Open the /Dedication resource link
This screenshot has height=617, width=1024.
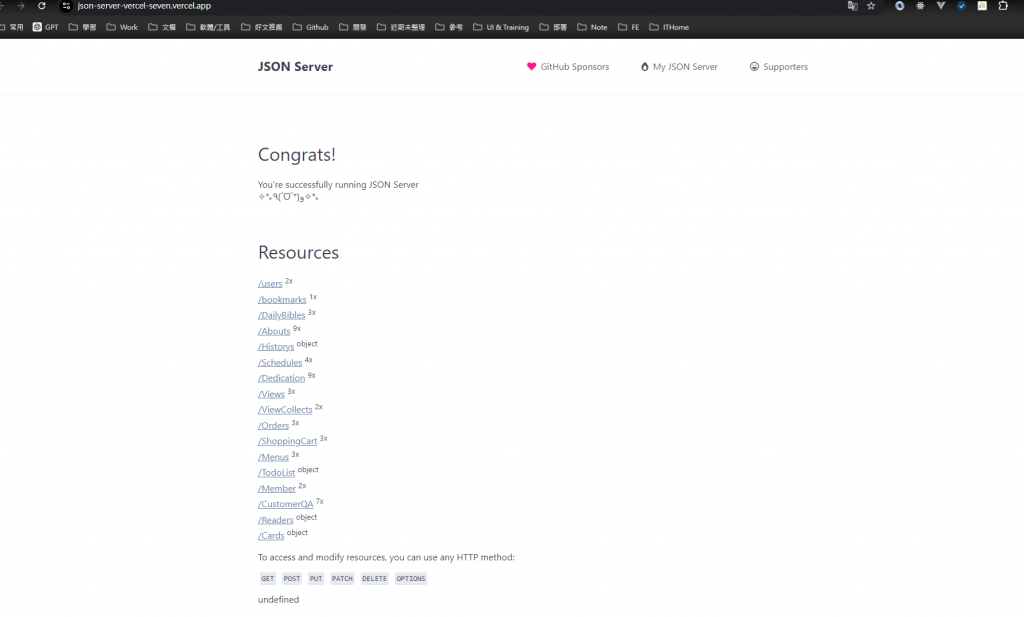pos(281,378)
